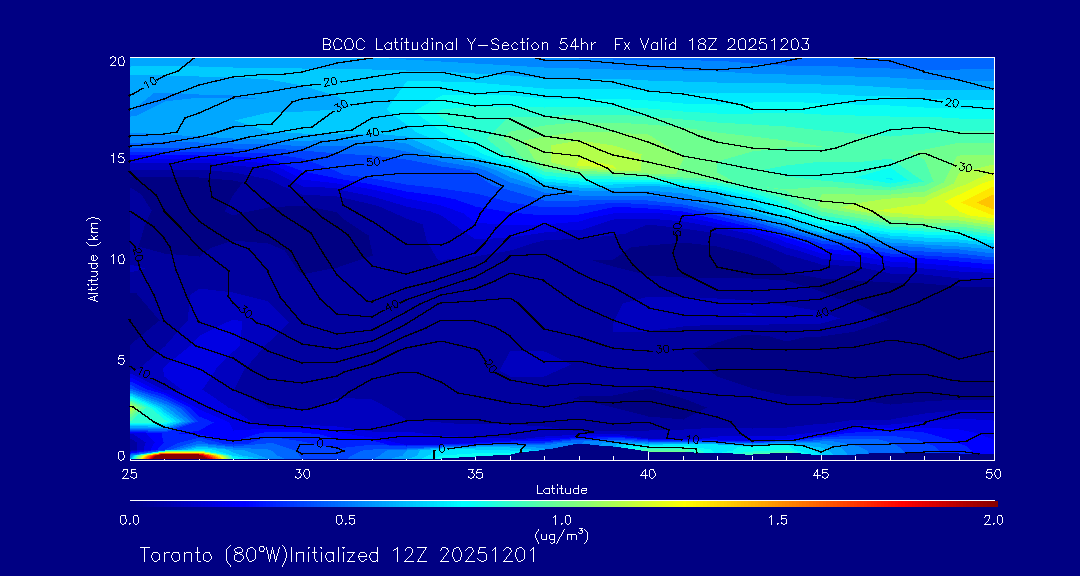Click the contour label 40 in the plot

point(372,133)
